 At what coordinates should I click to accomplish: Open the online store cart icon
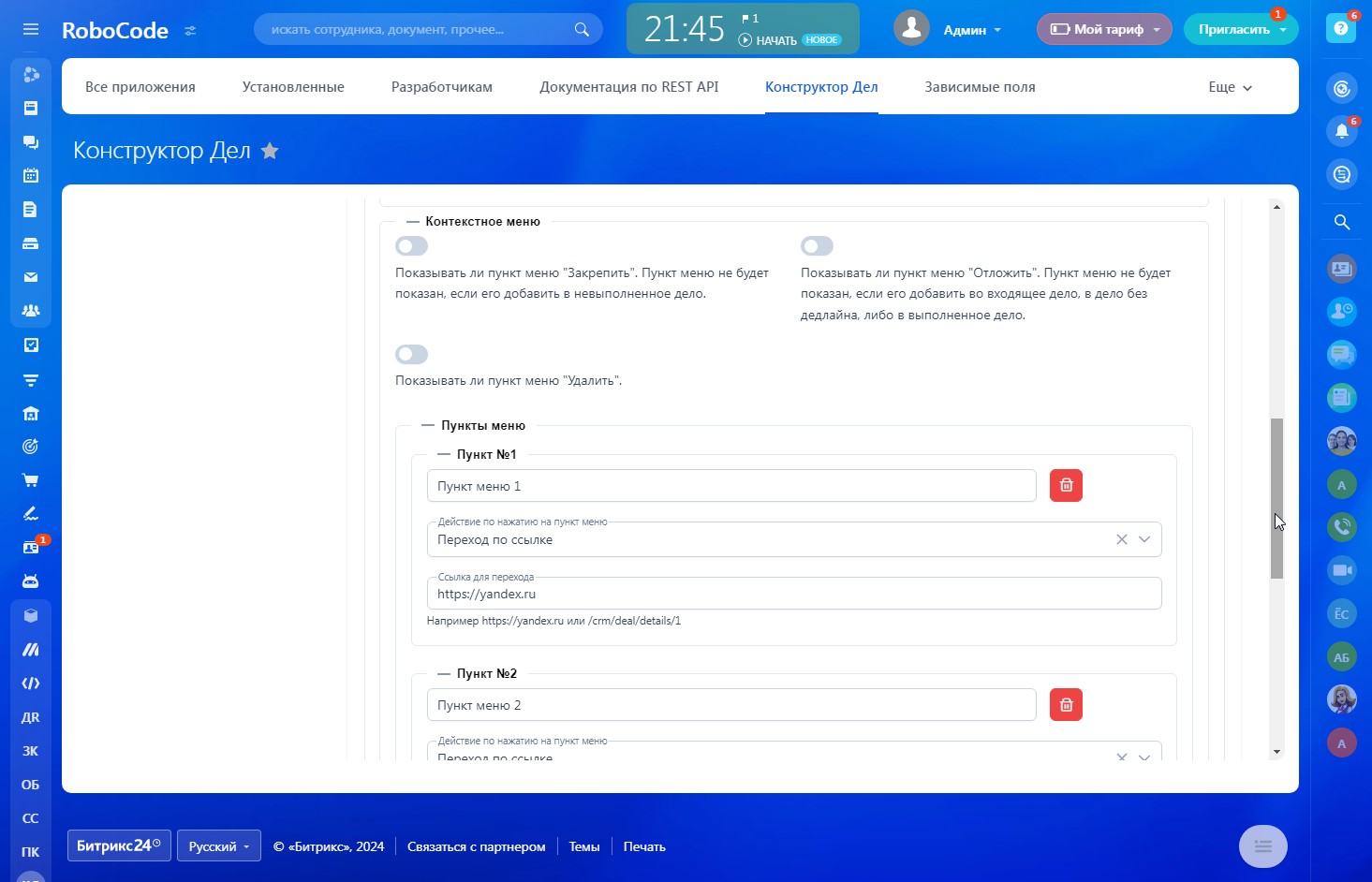pyautogui.click(x=31, y=480)
